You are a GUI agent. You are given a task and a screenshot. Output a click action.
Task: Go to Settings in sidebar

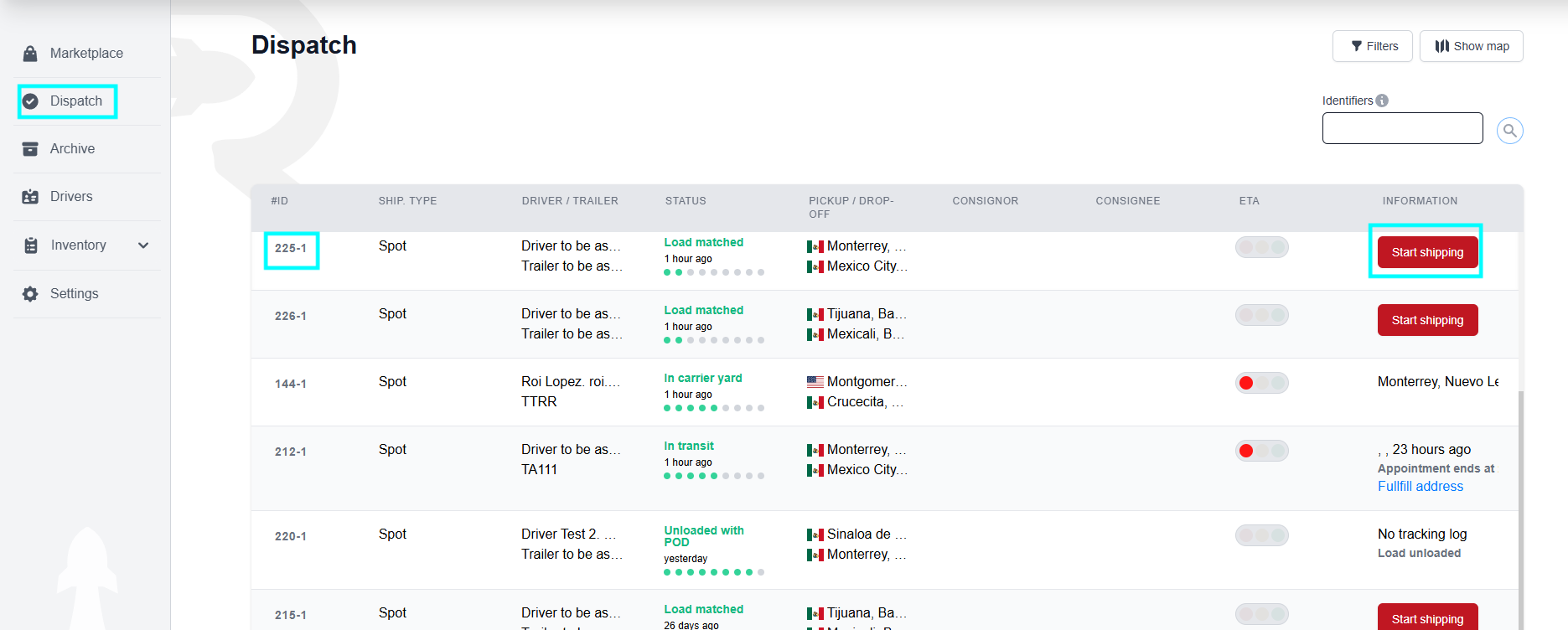(x=75, y=294)
